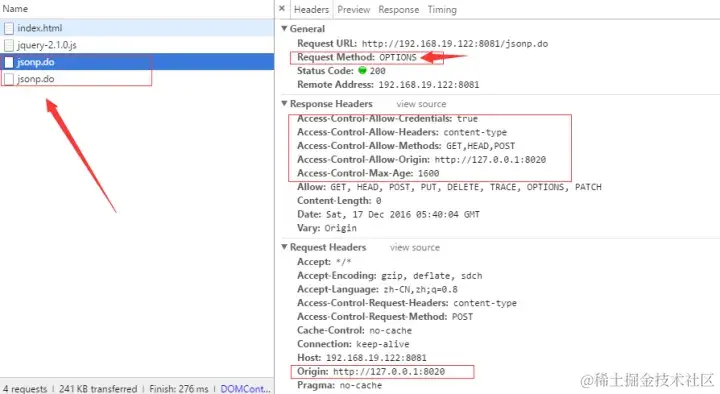The image size is (720, 394).
Task: Click the second jsonp.do file icon
Action: click(9, 79)
